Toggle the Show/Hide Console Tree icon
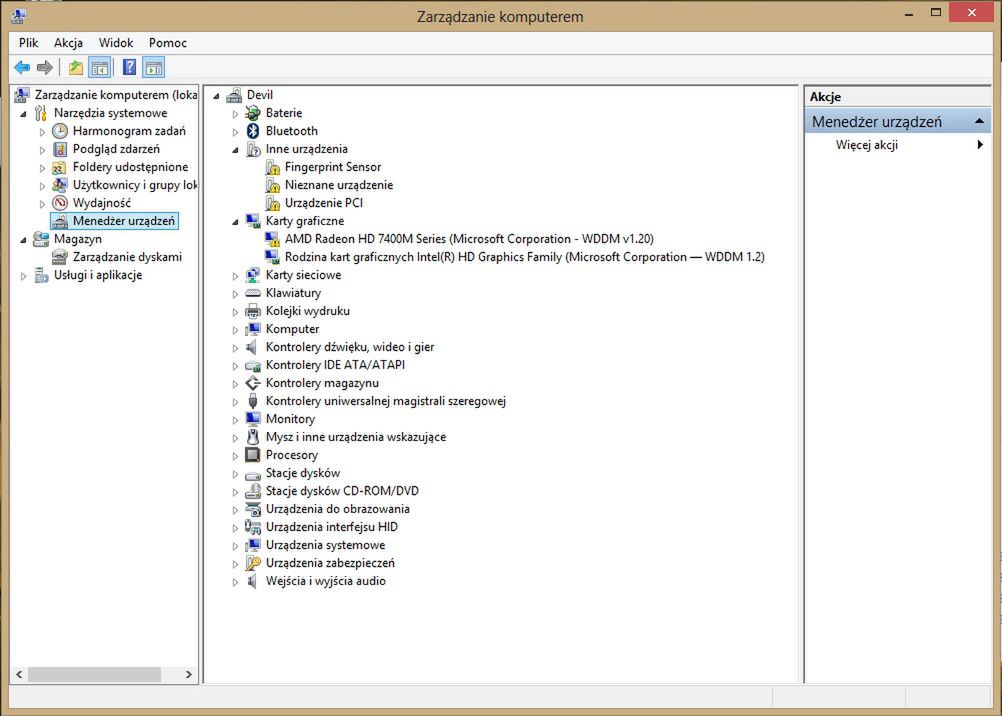Image resolution: width=1002 pixels, height=716 pixels. (100, 67)
